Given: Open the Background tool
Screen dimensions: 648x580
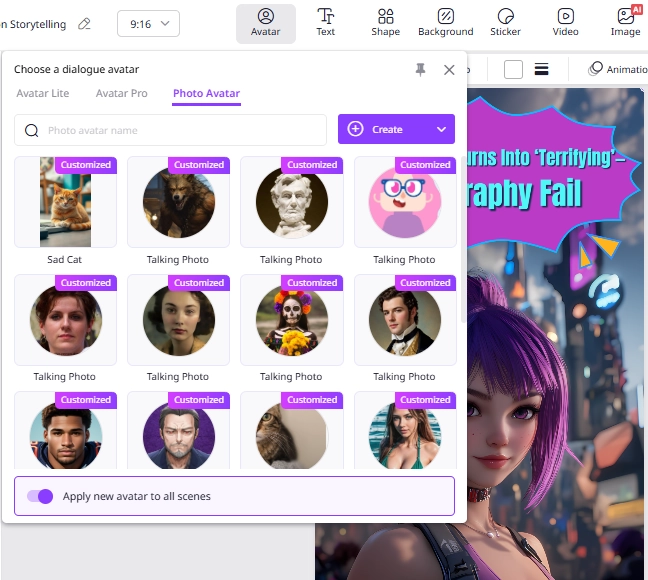Looking at the screenshot, I should click(445, 23).
